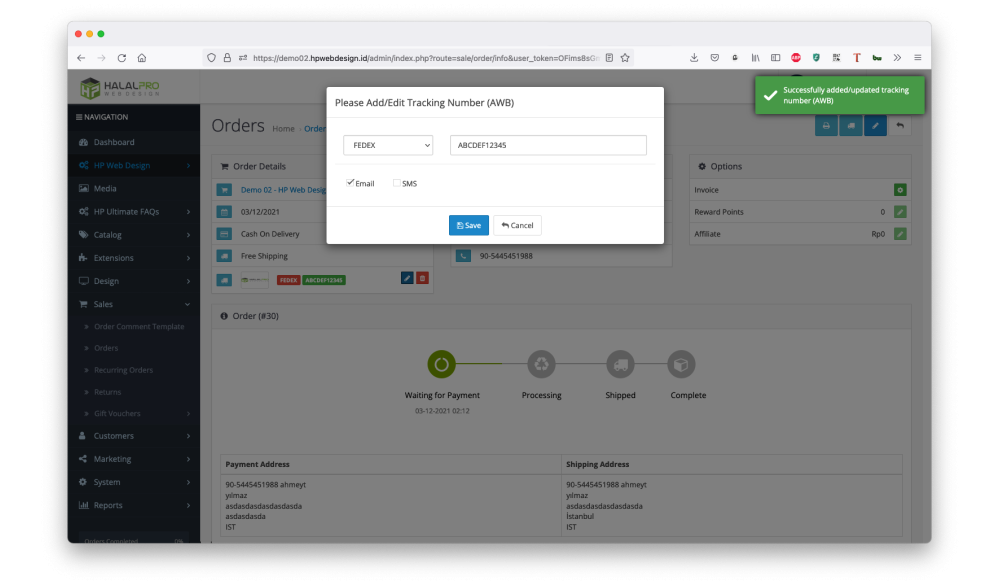
Task: Edit tracking number with blue pencil icon
Action: coord(407,279)
